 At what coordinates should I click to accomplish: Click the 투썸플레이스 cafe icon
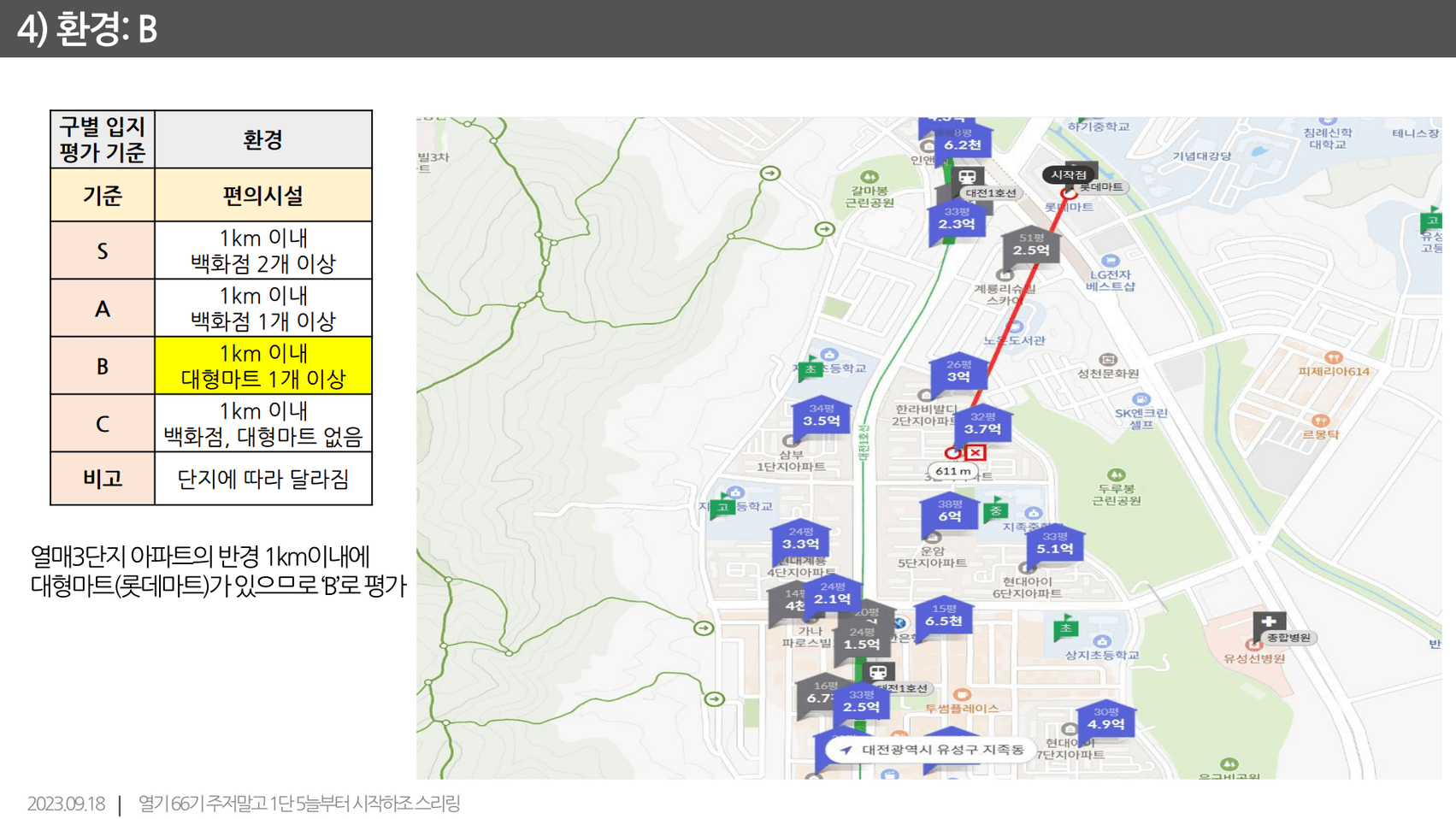point(962,695)
